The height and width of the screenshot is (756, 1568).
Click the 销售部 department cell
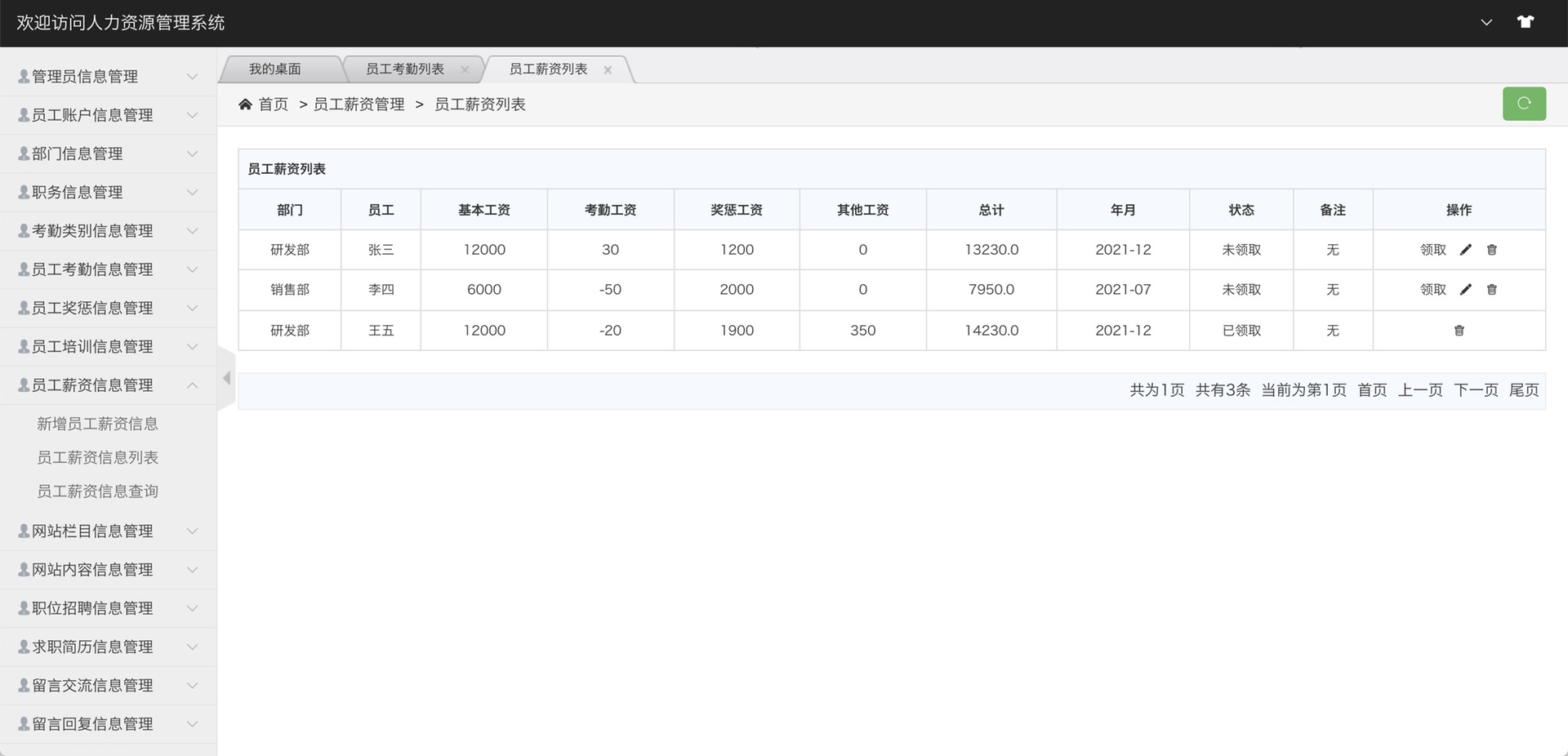coord(290,290)
